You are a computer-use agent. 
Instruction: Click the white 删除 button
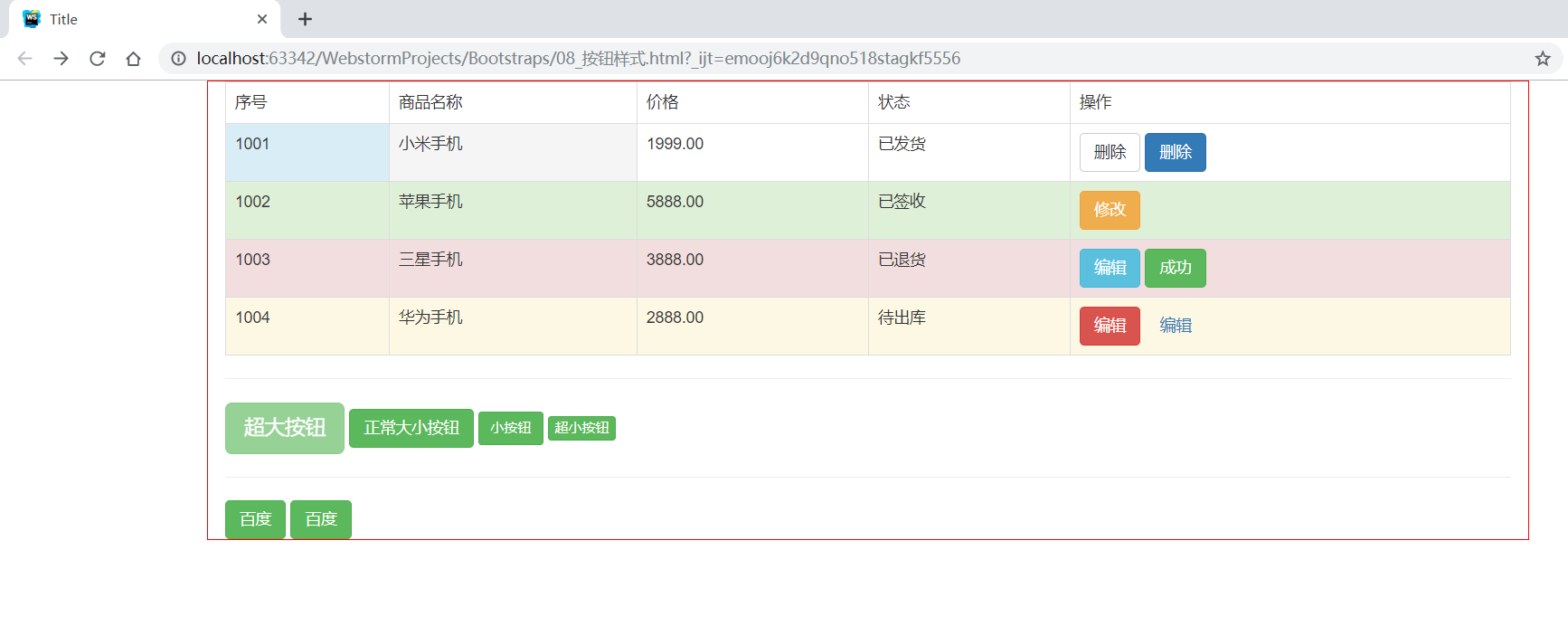(1110, 152)
